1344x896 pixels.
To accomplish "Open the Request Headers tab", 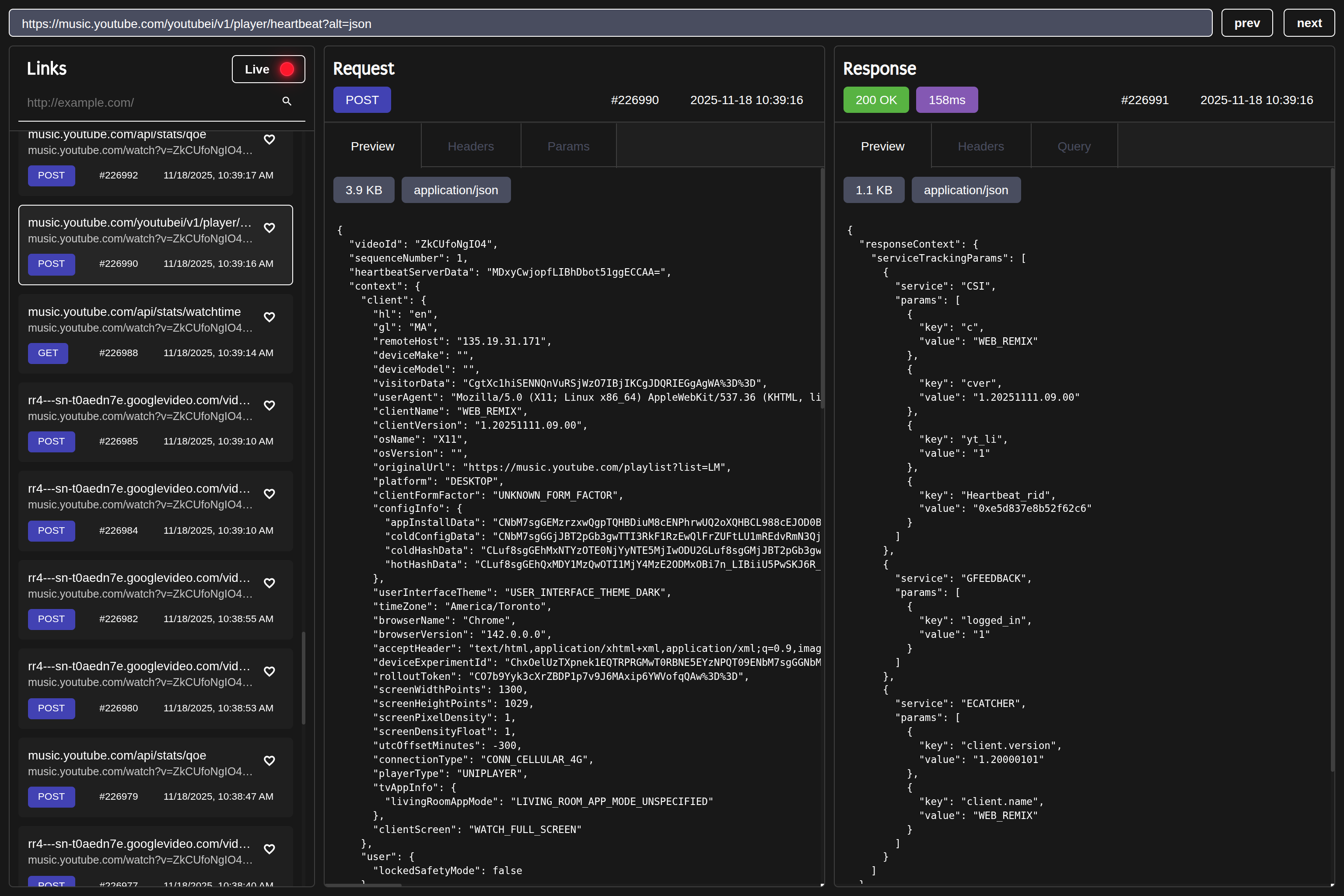I will tap(470, 146).
